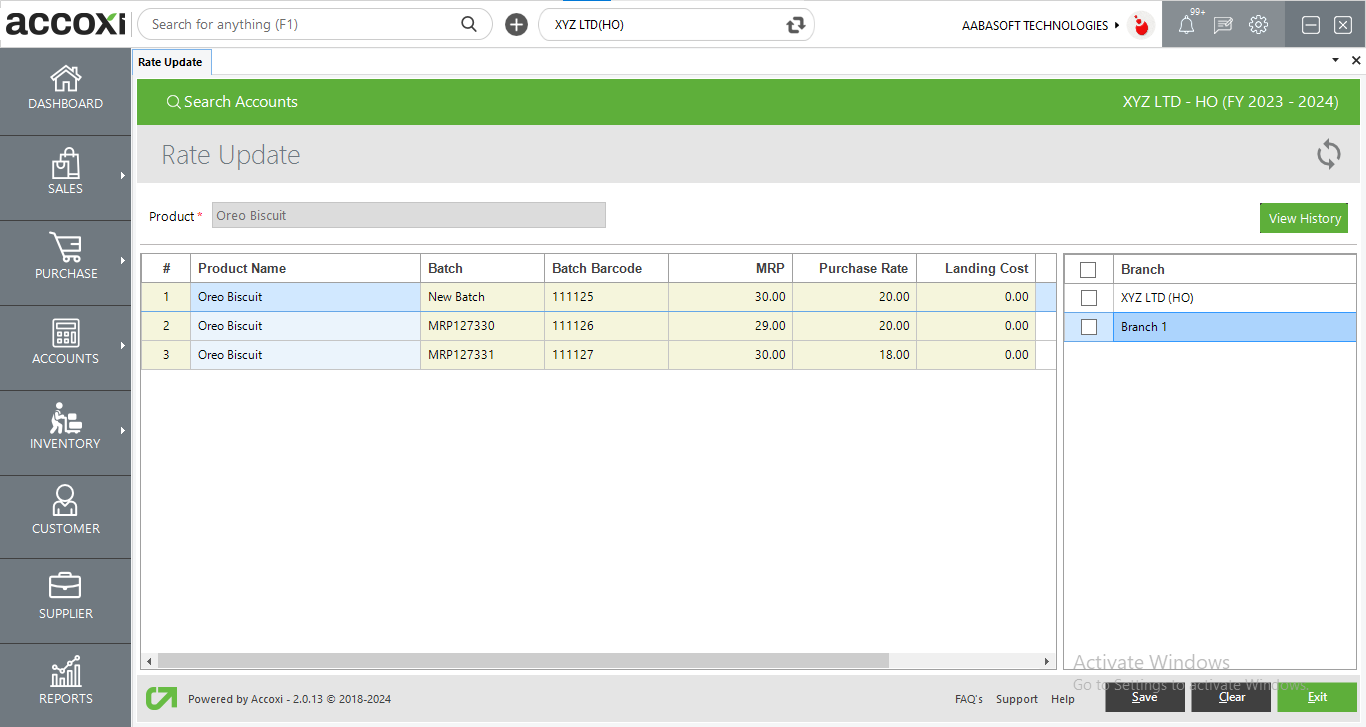The width and height of the screenshot is (1366, 727).
Task: Open the settings gear icon
Action: [x=1258, y=25]
